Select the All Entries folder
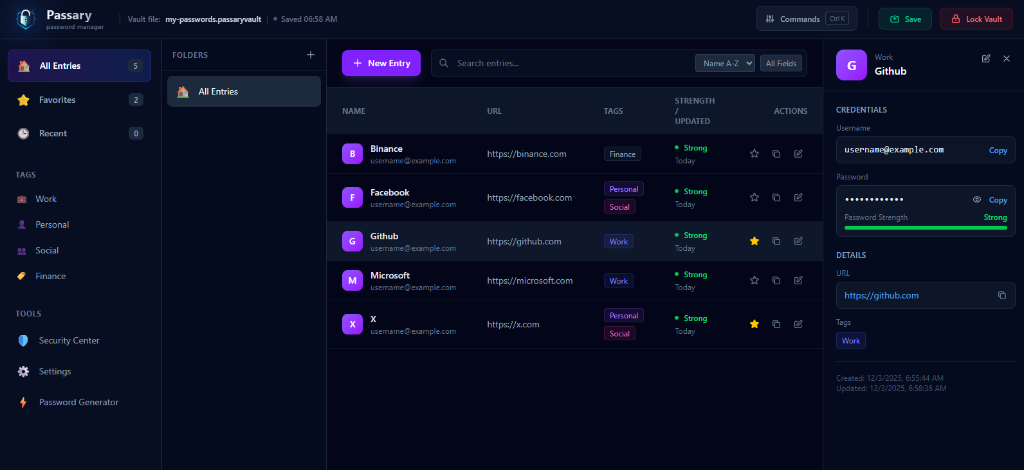 click(244, 91)
